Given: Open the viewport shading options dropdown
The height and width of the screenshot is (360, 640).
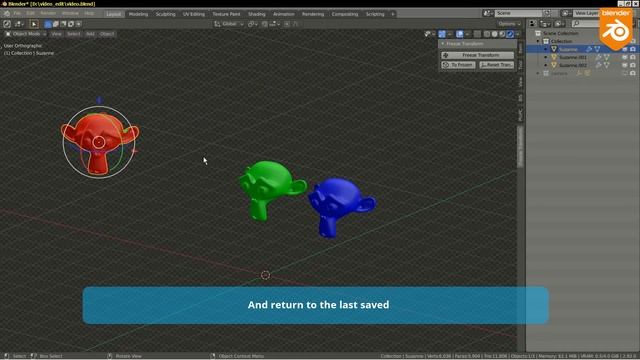Looking at the screenshot, I should click(518, 34).
